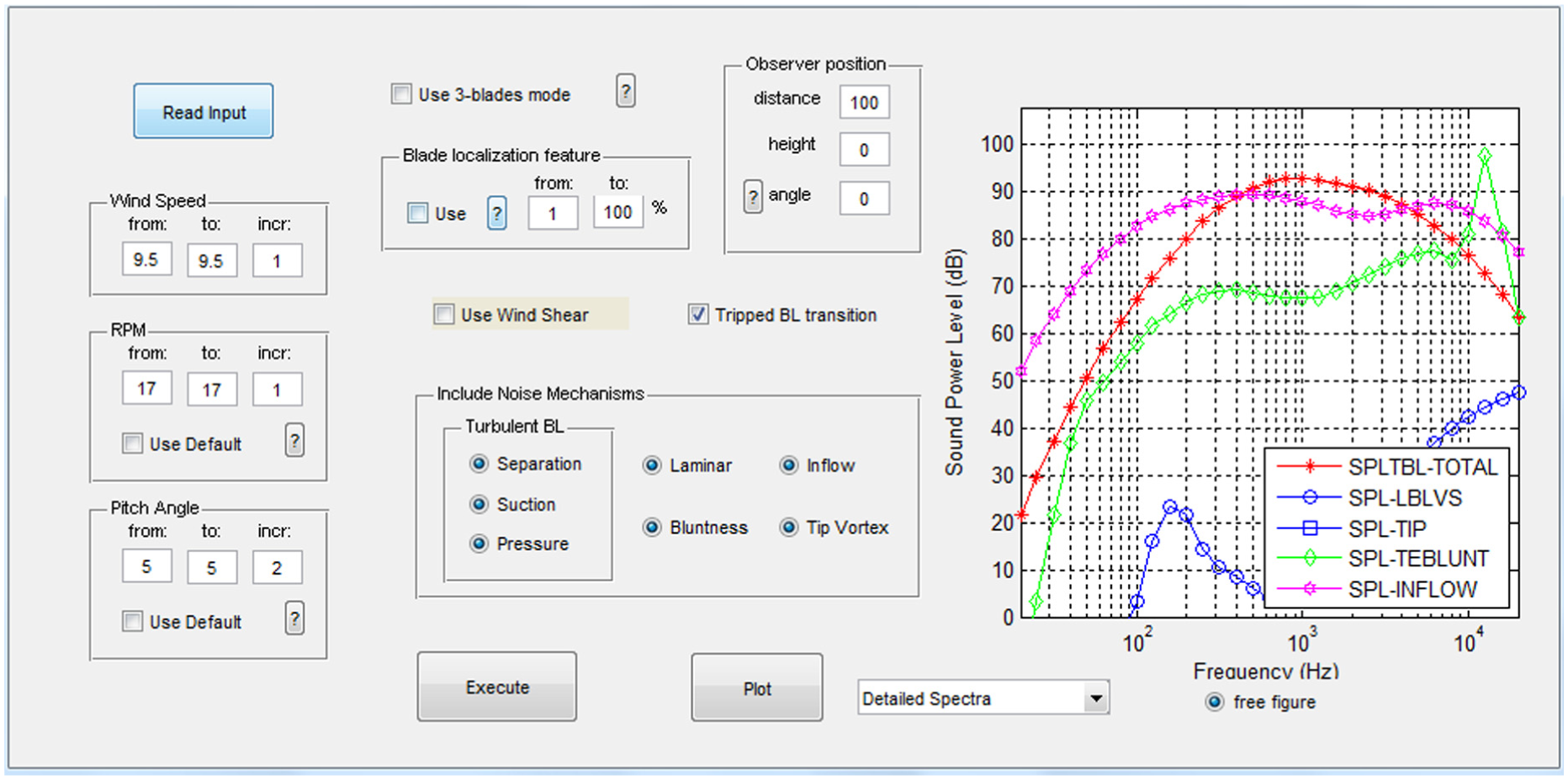Toggle the free figure radio button

(x=1214, y=702)
